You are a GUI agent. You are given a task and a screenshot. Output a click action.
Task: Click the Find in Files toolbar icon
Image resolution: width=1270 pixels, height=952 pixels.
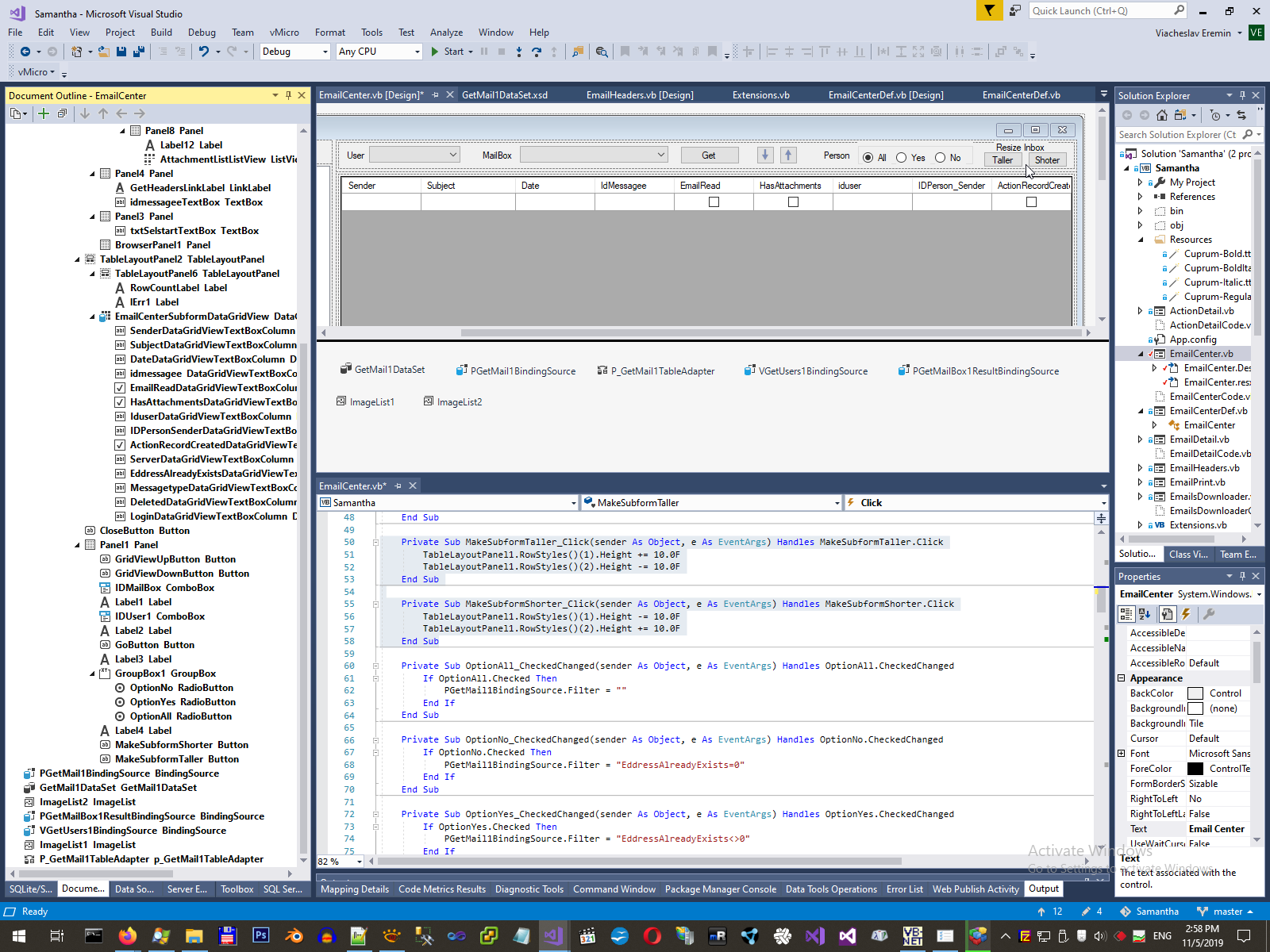pyautogui.click(x=602, y=52)
